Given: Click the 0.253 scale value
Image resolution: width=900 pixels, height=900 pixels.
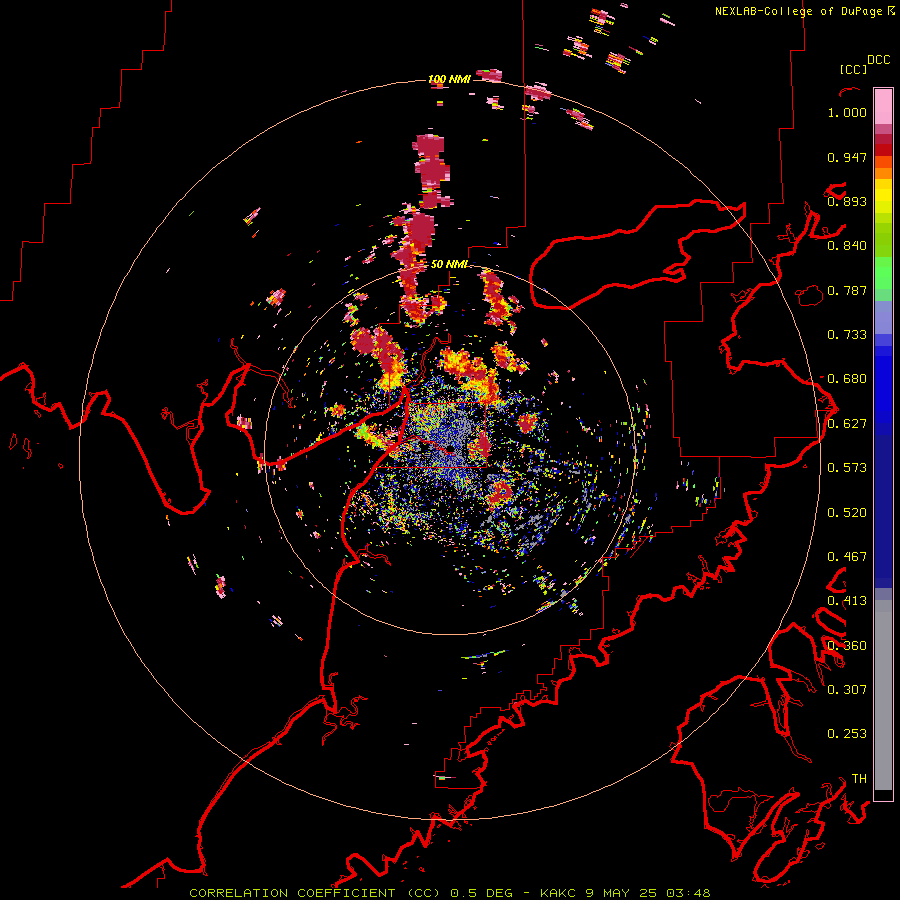Looking at the screenshot, I should pyautogui.click(x=847, y=734).
